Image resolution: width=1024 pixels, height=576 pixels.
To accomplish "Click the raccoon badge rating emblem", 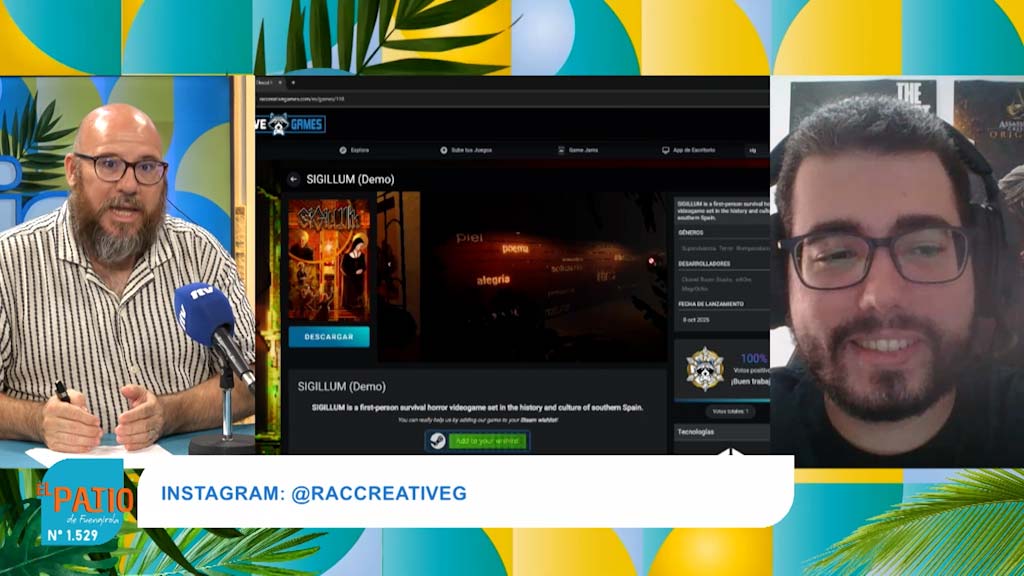I will [x=705, y=369].
